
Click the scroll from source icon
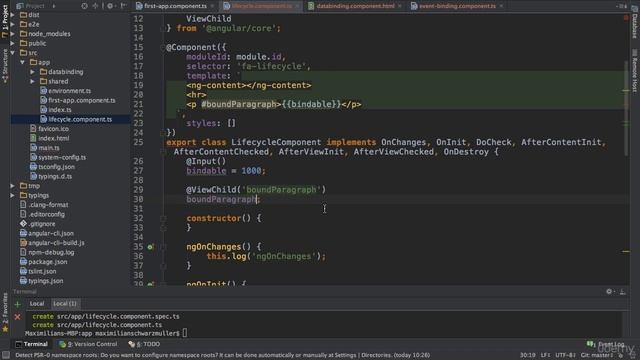click(x=84, y=6)
